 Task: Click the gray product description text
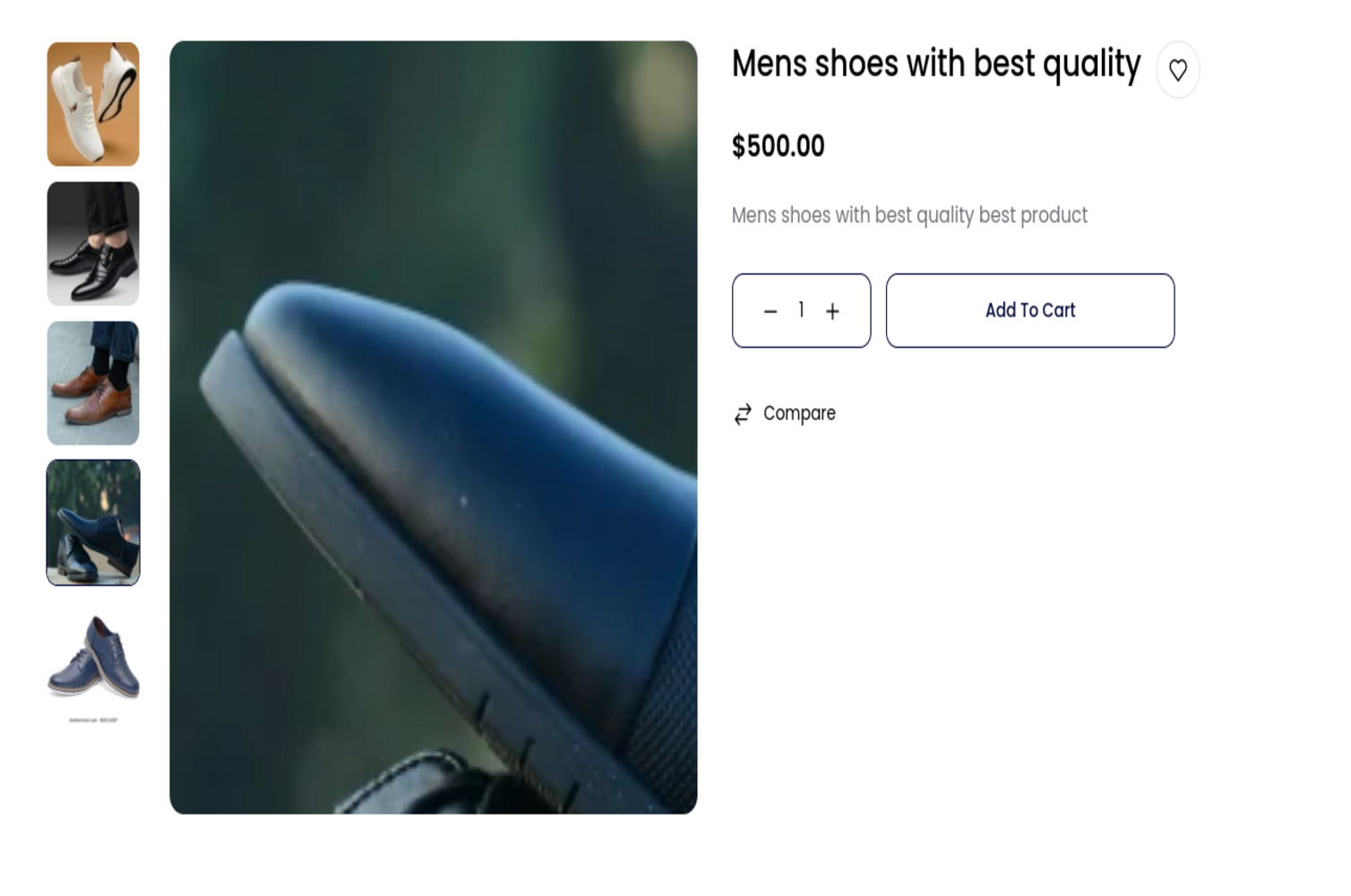pos(909,216)
